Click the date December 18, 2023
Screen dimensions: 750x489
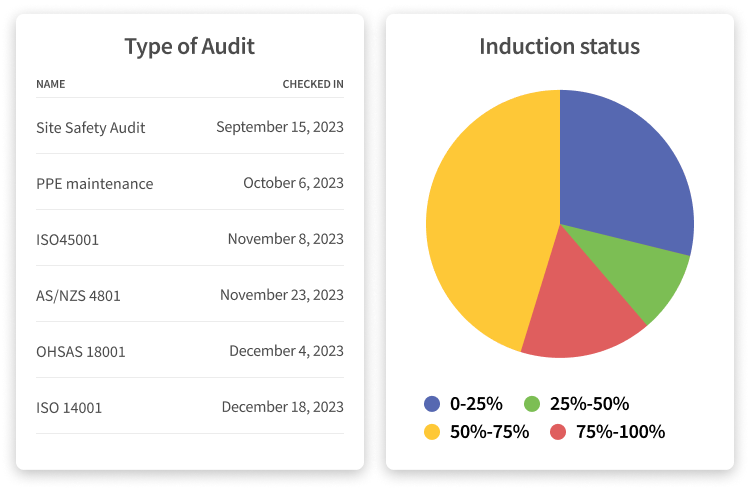point(283,407)
